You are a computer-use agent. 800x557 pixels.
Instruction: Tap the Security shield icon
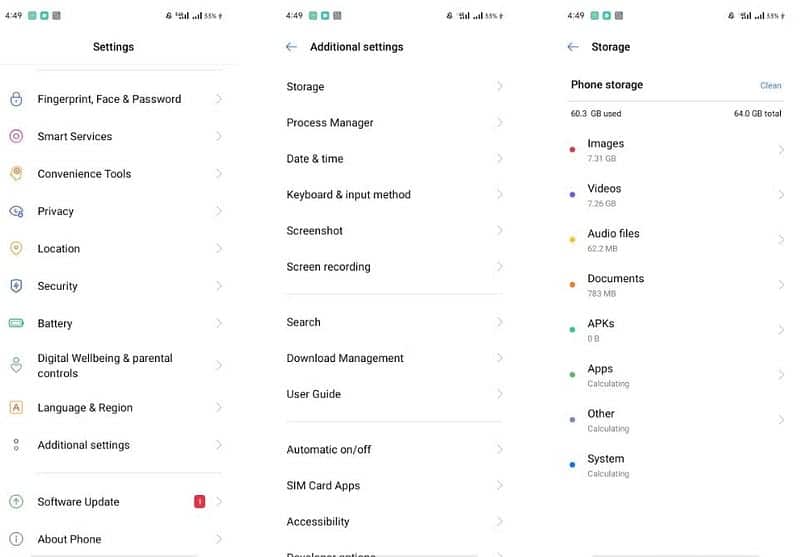(16, 286)
